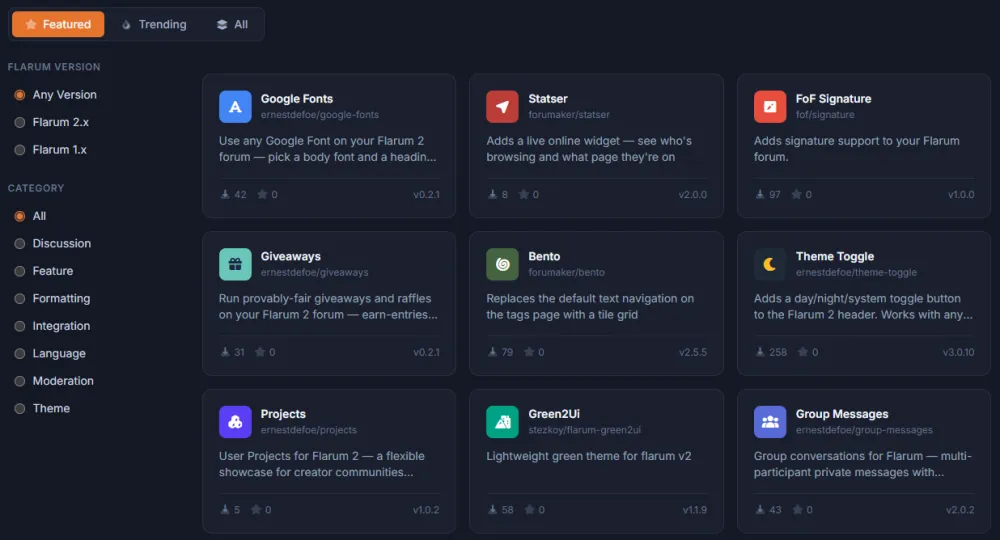Click the FoF Signature orange icon
Screen dimensions: 1000x540
tap(770, 106)
